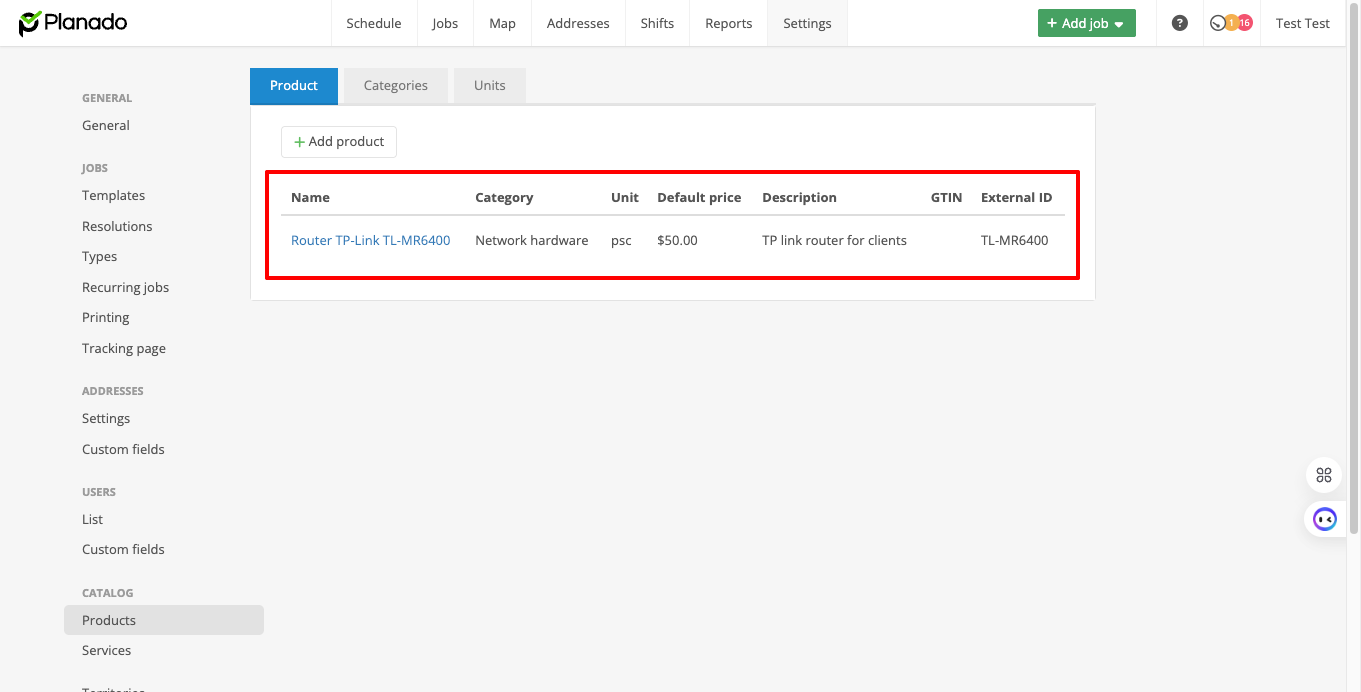Open Types under Jobs section
1361x692 pixels.
pyautogui.click(x=99, y=256)
